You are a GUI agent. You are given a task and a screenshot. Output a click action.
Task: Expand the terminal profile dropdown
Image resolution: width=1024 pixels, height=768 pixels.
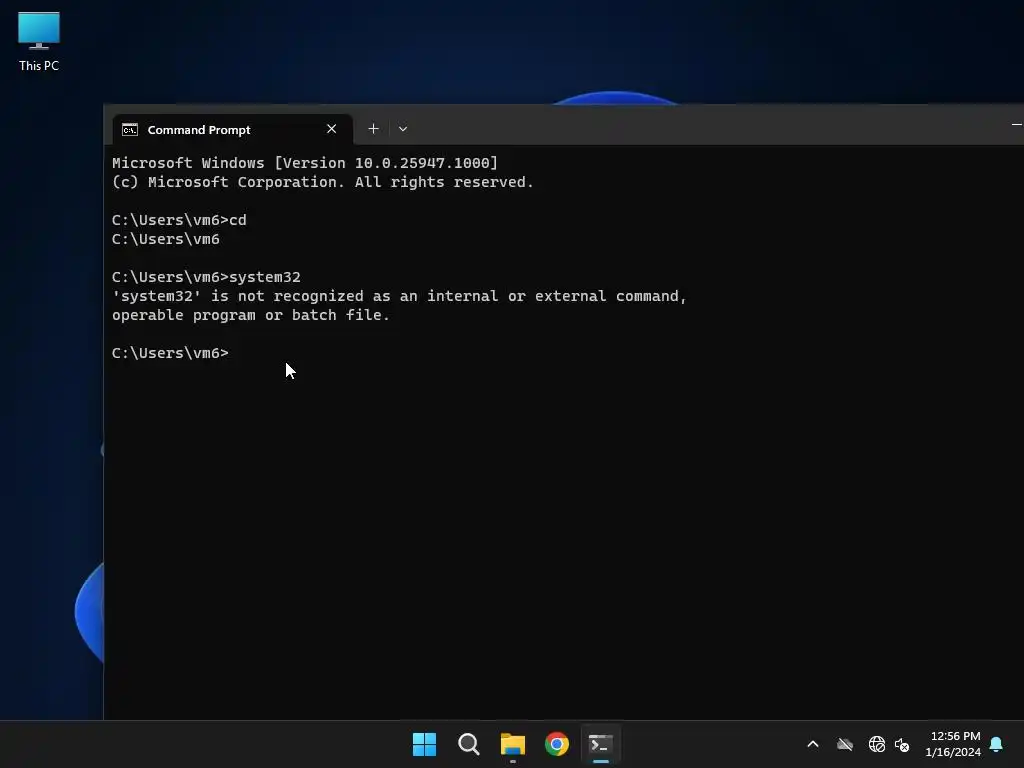(403, 129)
